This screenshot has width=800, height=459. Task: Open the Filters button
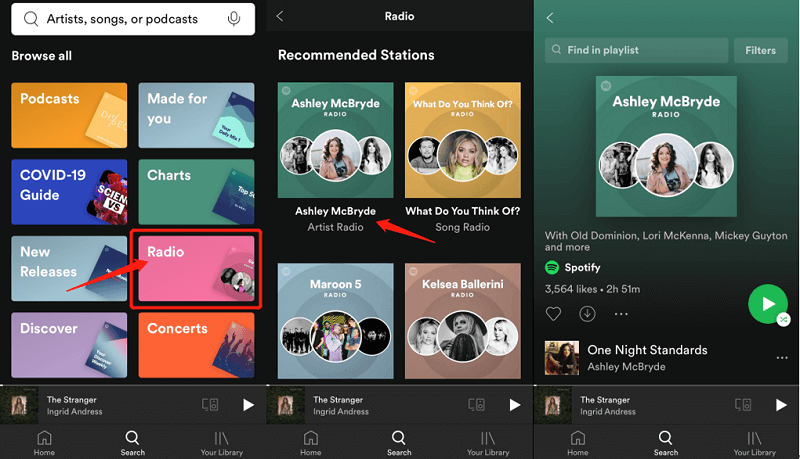(760, 50)
